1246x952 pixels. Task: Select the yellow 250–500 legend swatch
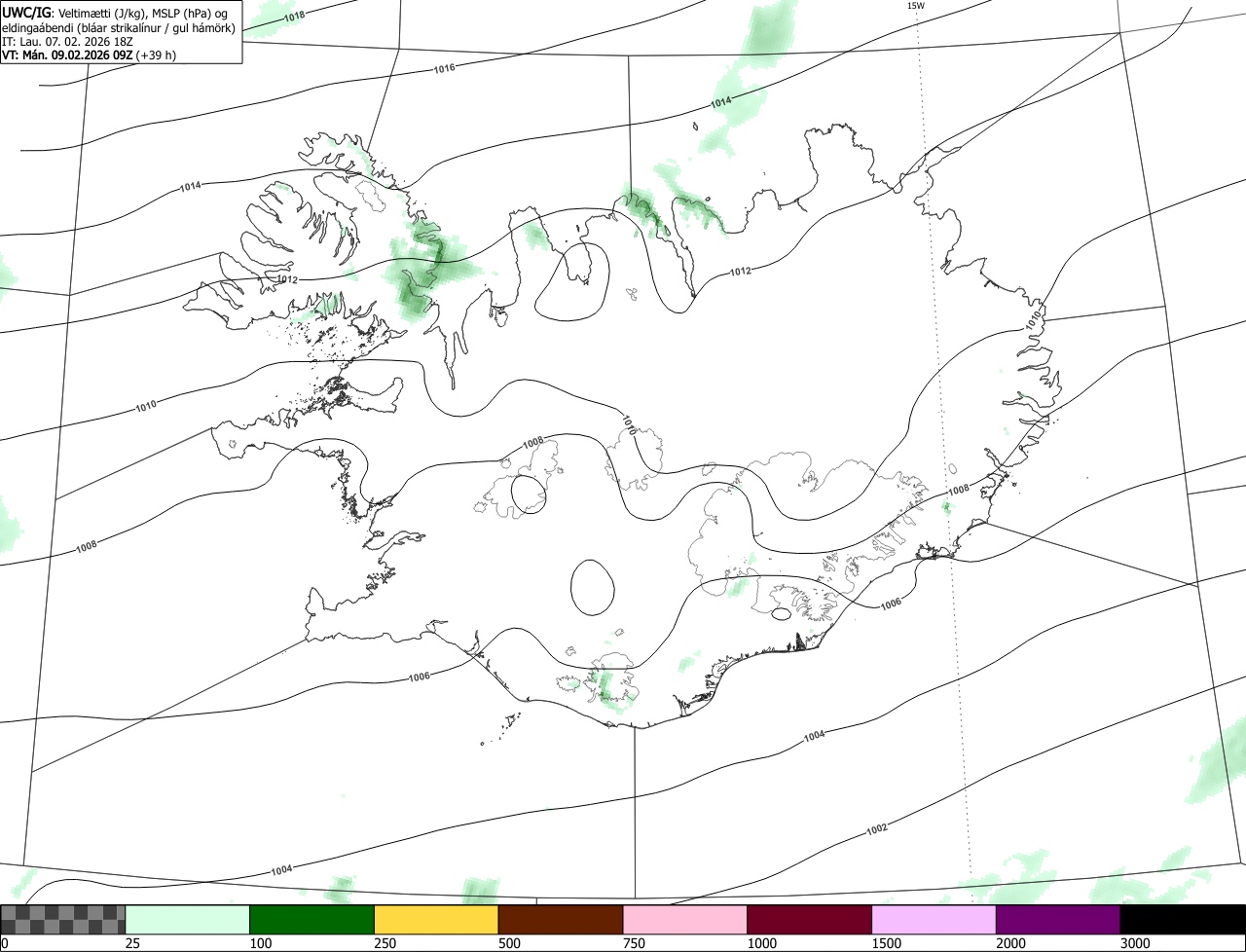pyautogui.click(x=436, y=920)
